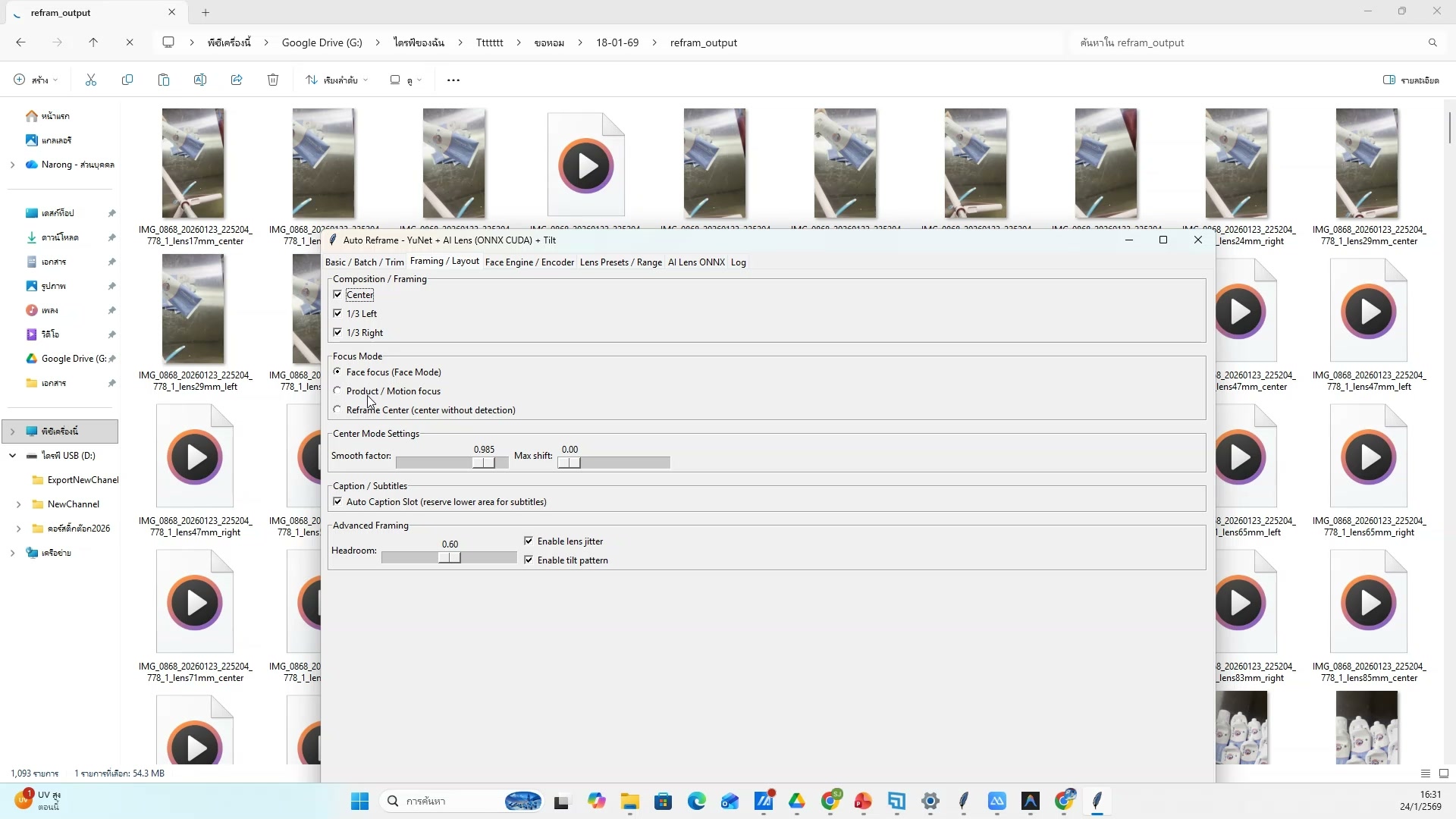Select the Rename icon
Image resolution: width=1456 pixels, height=819 pixels.
tap(200, 80)
